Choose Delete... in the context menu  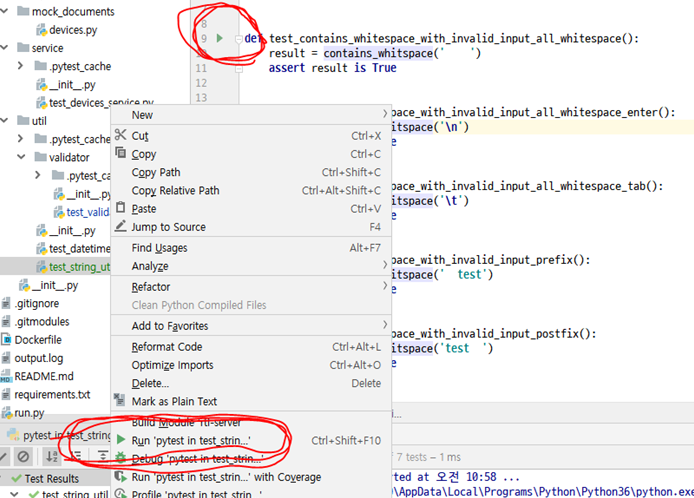pos(251,383)
